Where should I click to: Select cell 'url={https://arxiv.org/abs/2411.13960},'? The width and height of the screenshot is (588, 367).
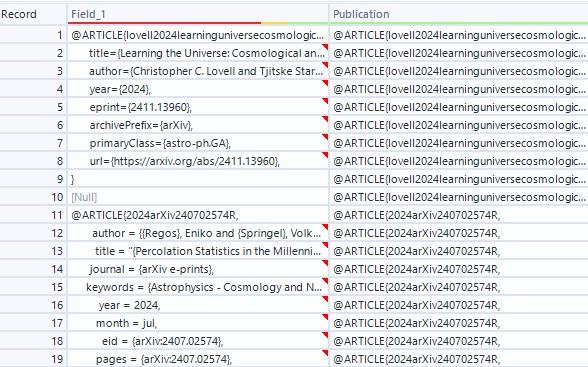[198, 161]
